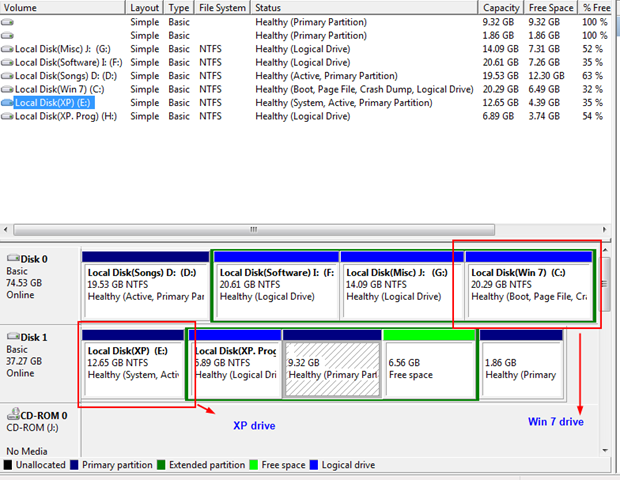
Task: Sort by the Layout column header
Action: (144, 8)
